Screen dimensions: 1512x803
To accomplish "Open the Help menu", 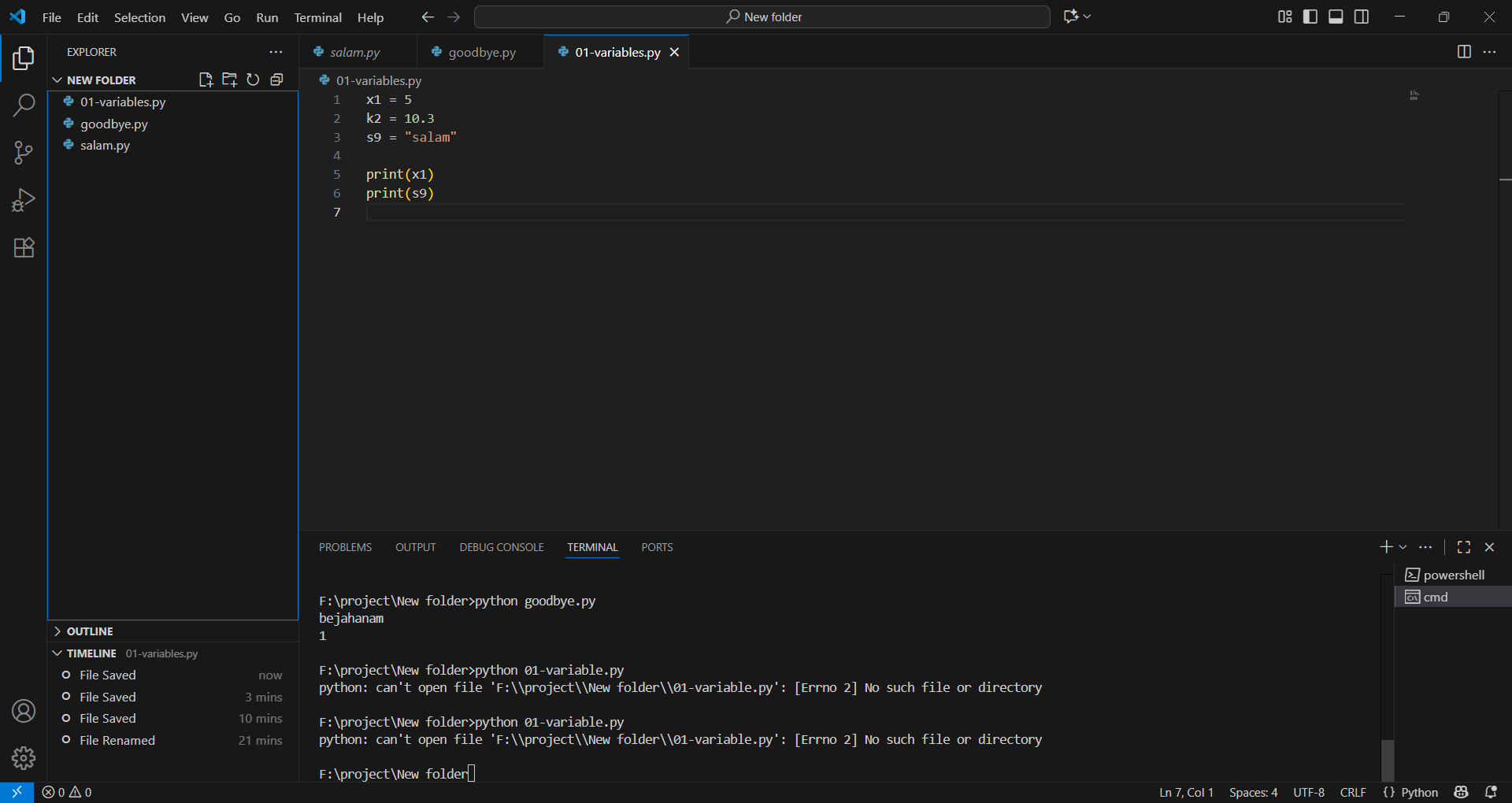I will click(370, 17).
